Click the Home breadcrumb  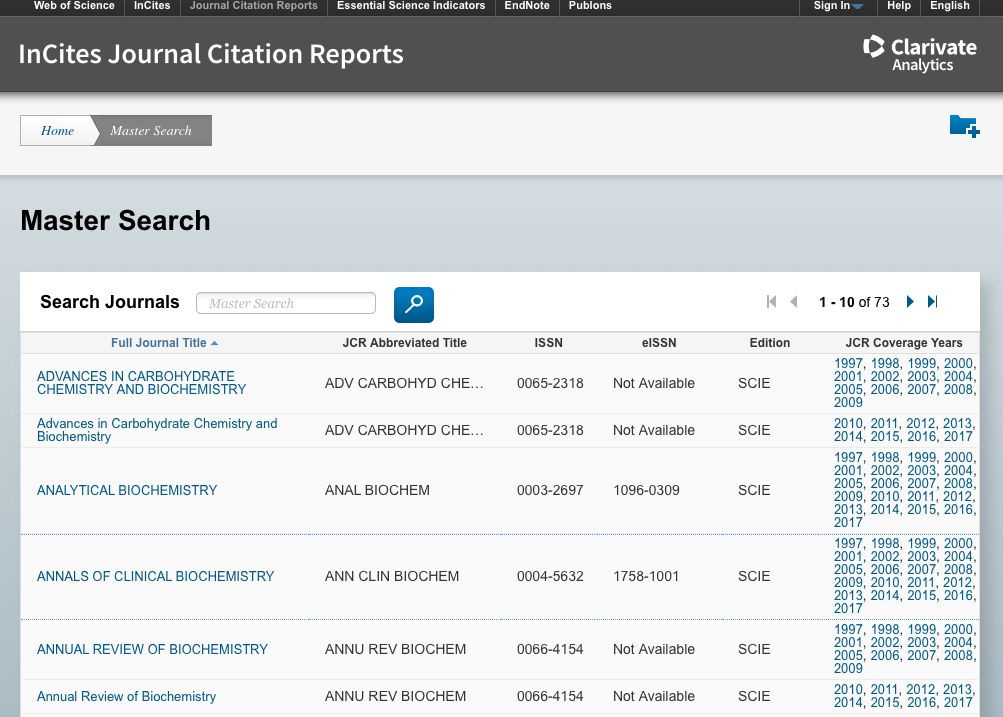57,131
